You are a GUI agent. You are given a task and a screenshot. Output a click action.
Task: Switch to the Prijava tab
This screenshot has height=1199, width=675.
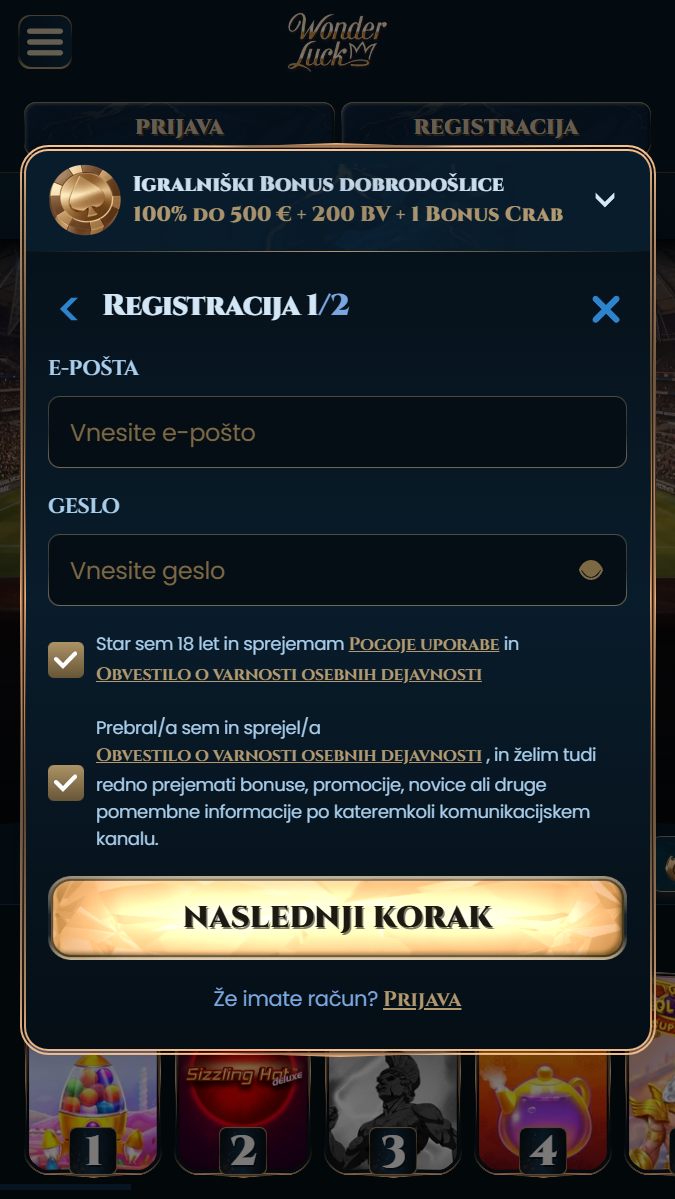(180, 126)
